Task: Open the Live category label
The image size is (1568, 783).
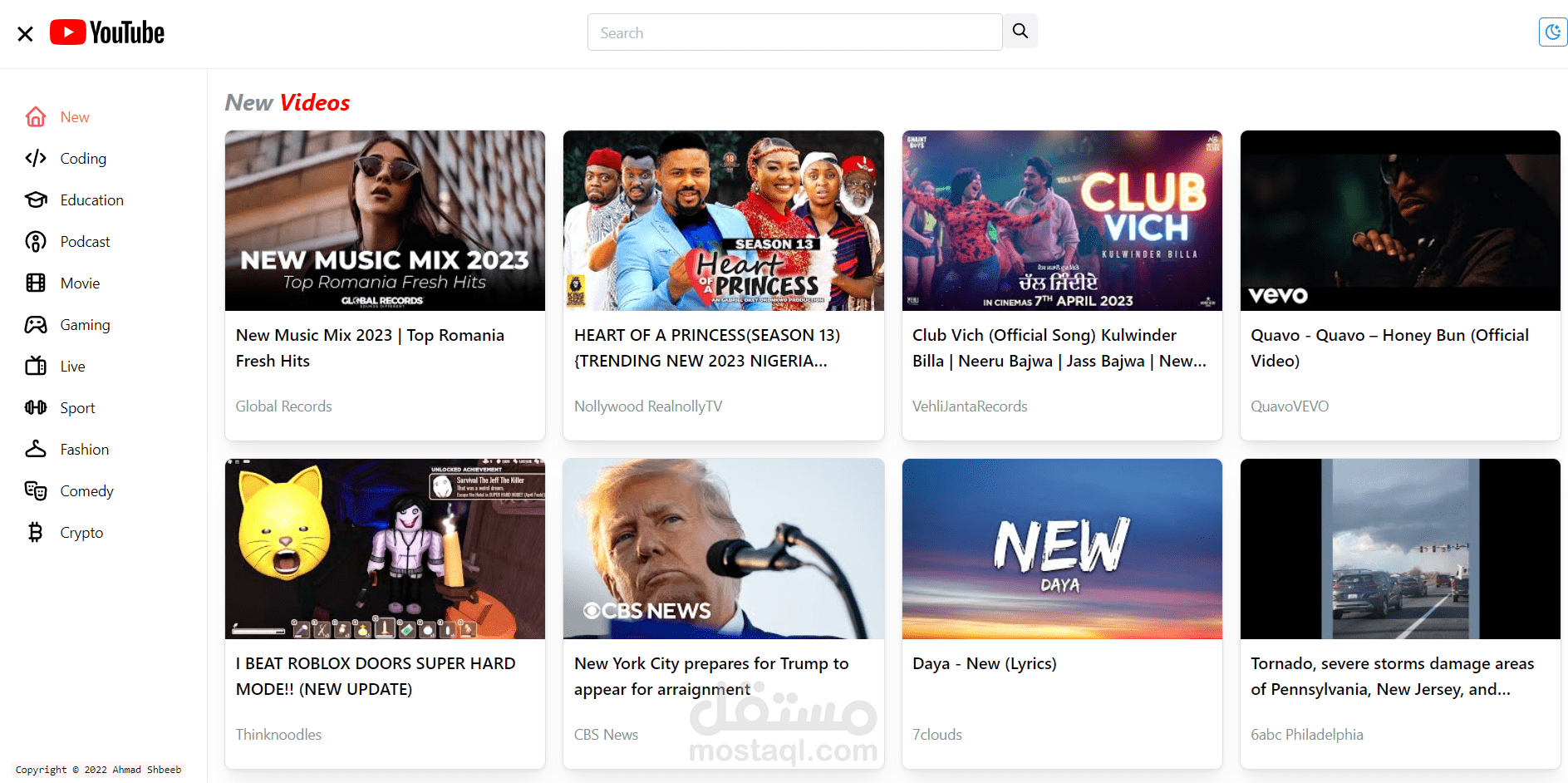Action: (72, 367)
